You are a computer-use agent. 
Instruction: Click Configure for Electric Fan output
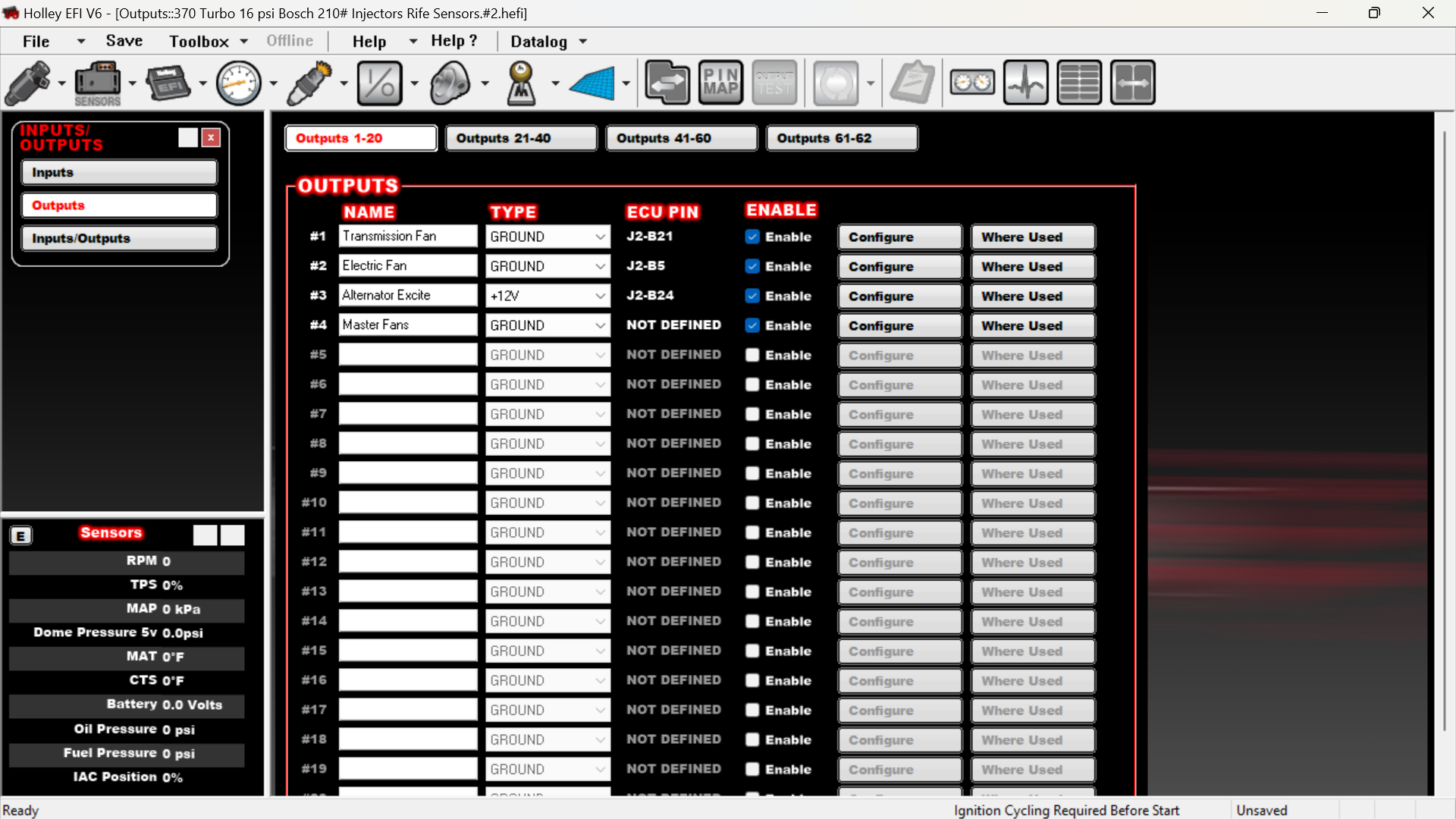tap(899, 266)
